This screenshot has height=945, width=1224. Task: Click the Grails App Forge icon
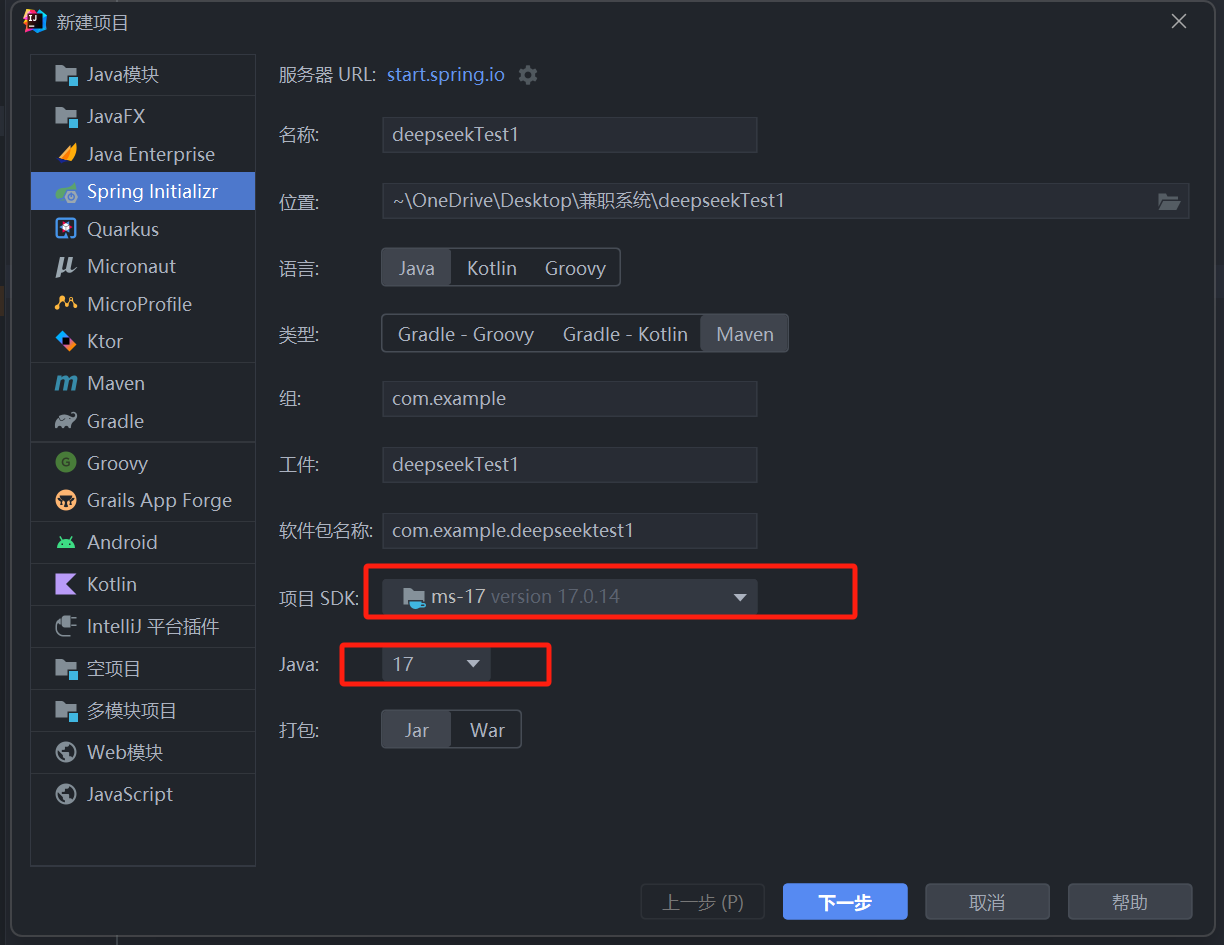point(66,501)
